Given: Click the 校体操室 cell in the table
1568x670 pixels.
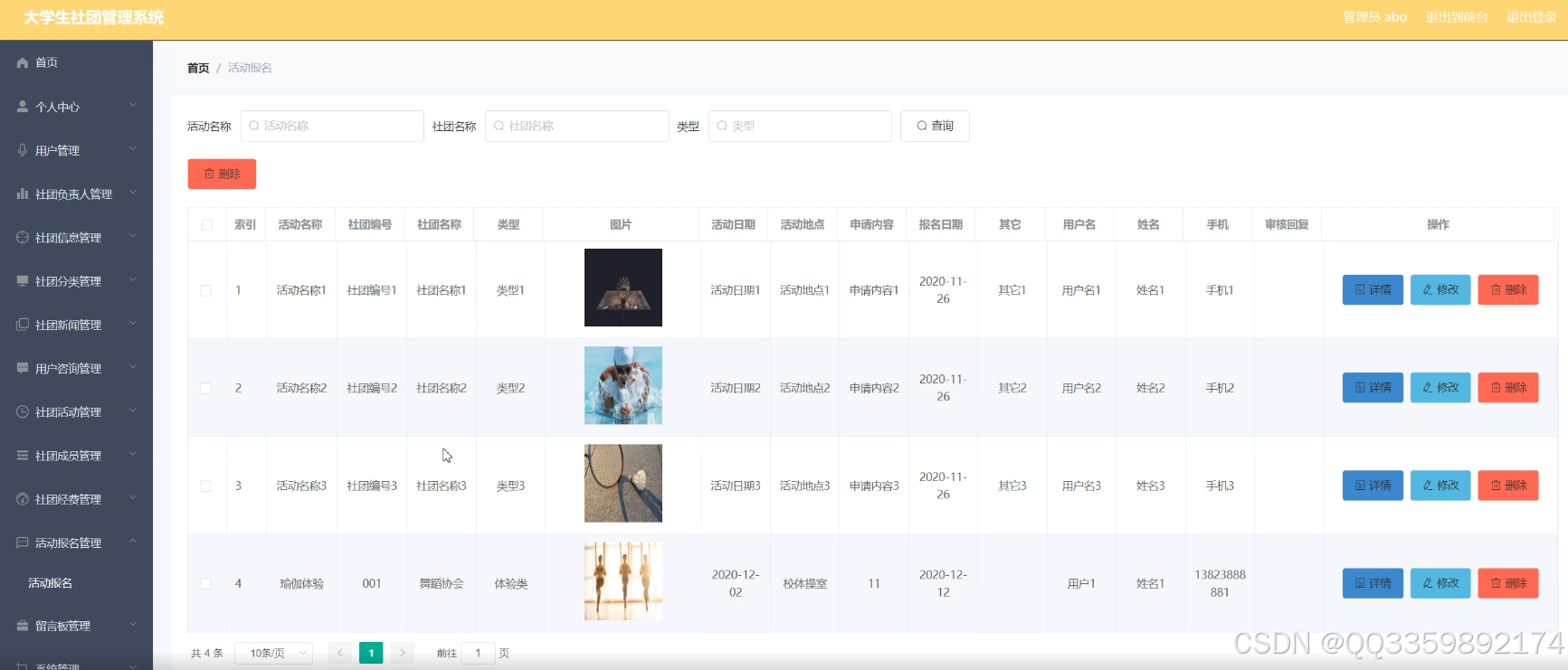Looking at the screenshot, I should (x=805, y=584).
